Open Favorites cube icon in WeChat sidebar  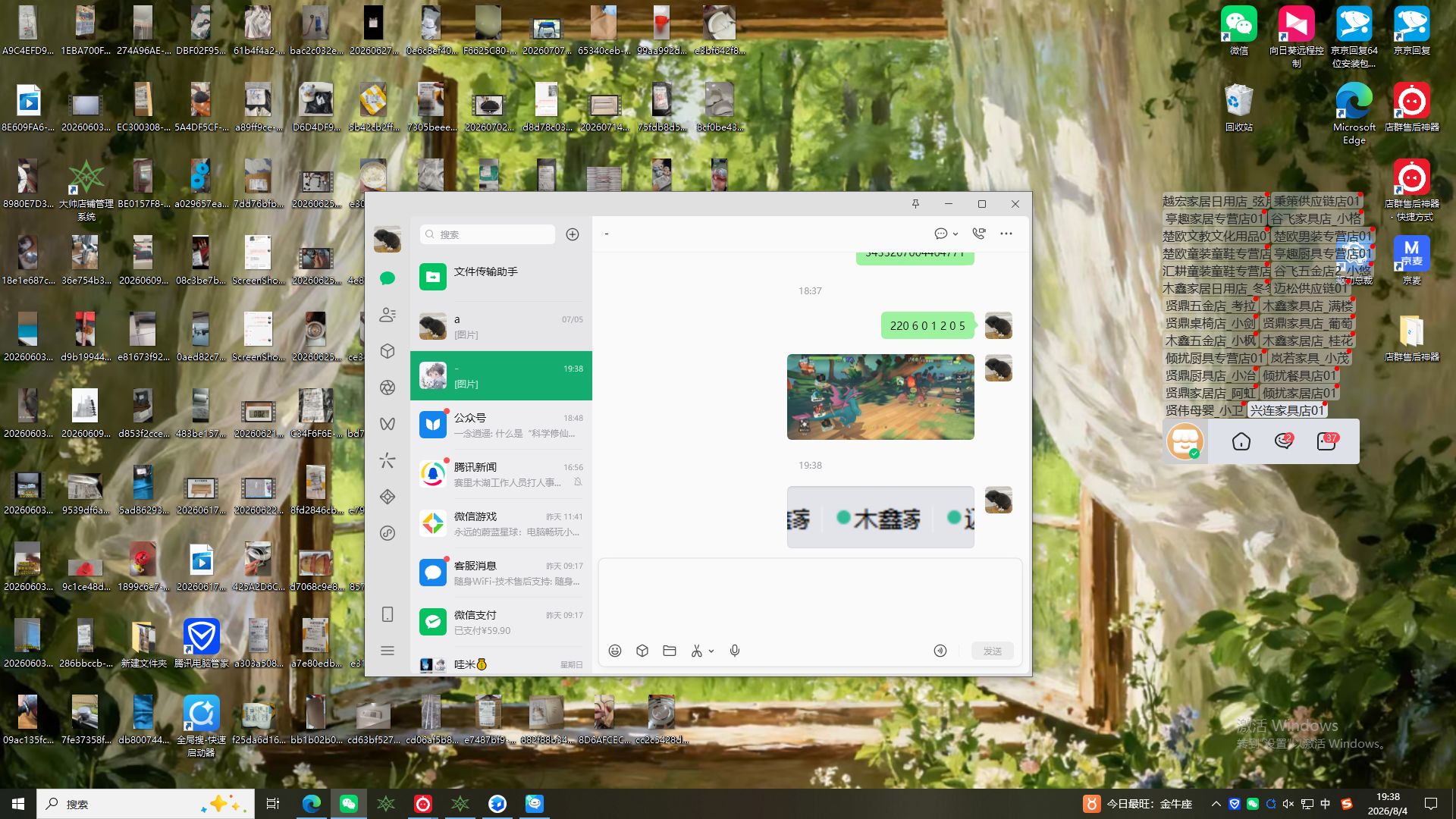click(x=388, y=351)
